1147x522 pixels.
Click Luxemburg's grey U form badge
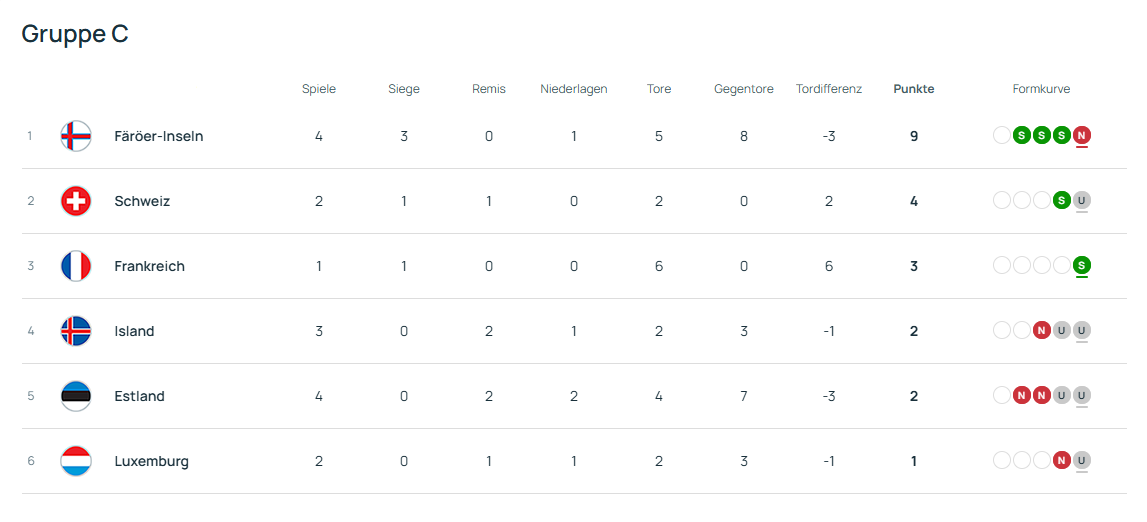point(1081,460)
